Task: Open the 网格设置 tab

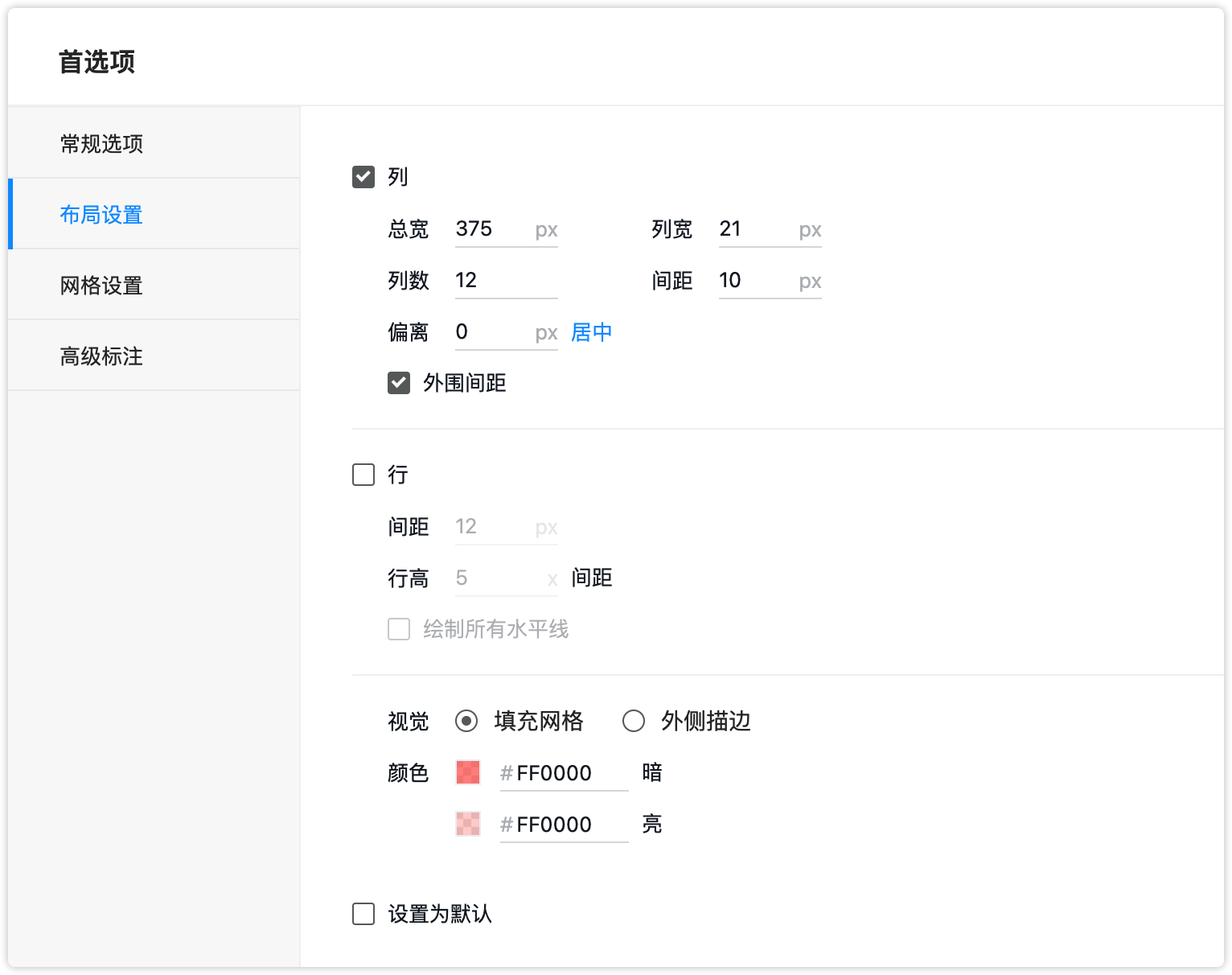Action: click(101, 286)
